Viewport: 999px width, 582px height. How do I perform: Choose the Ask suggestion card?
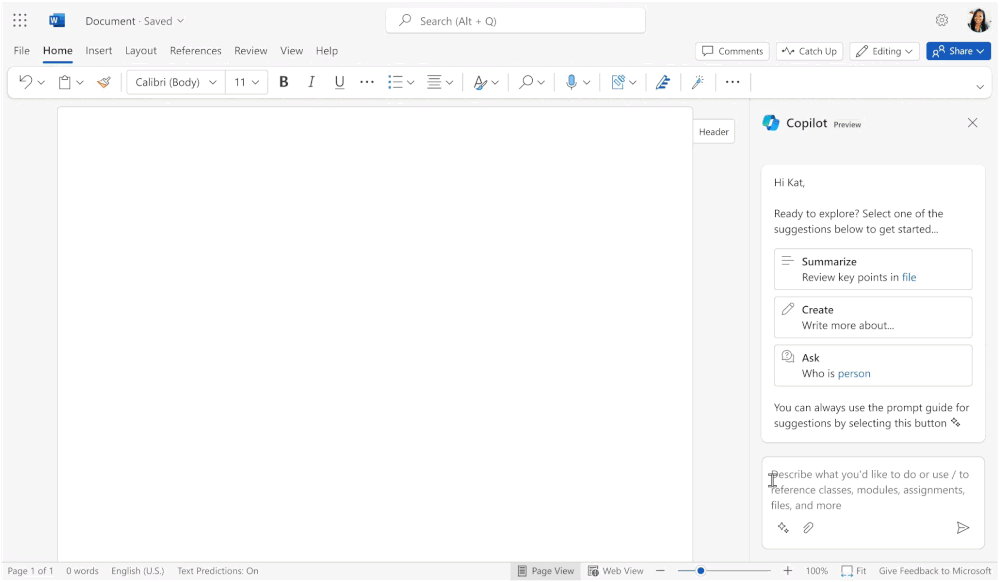[x=873, y=365]
